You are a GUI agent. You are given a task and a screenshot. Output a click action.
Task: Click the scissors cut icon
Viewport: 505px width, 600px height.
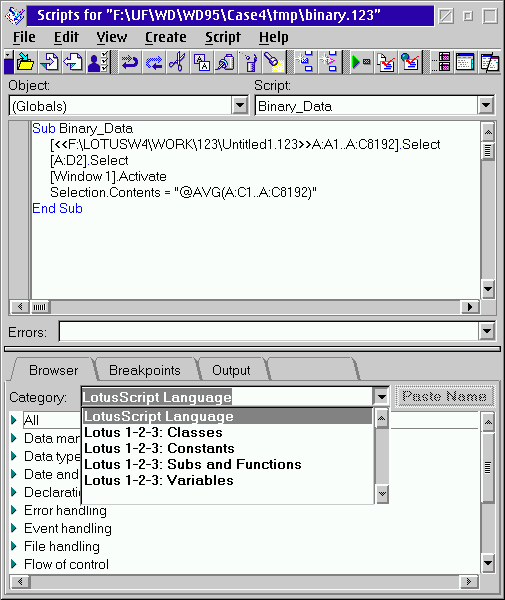(x=177, y=62)
